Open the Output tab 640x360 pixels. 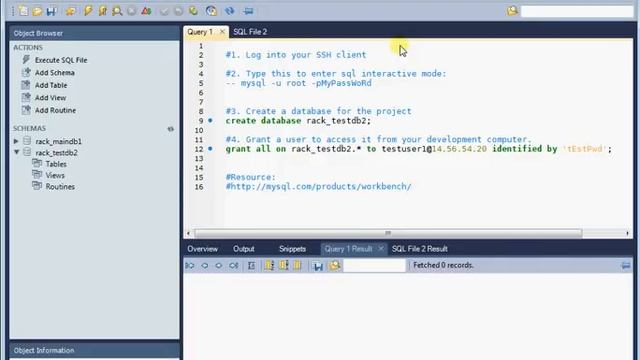pos(244,249)
